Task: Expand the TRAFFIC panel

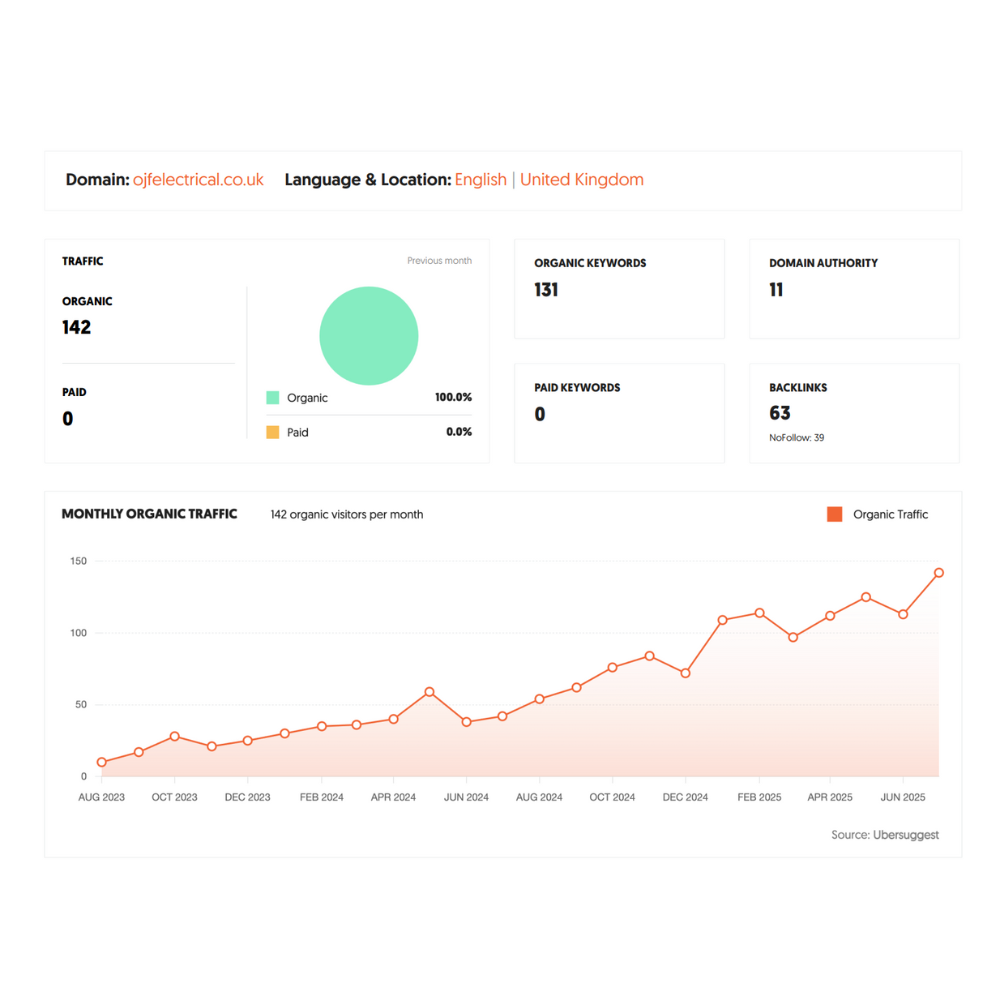Action: tap(83, 261)
